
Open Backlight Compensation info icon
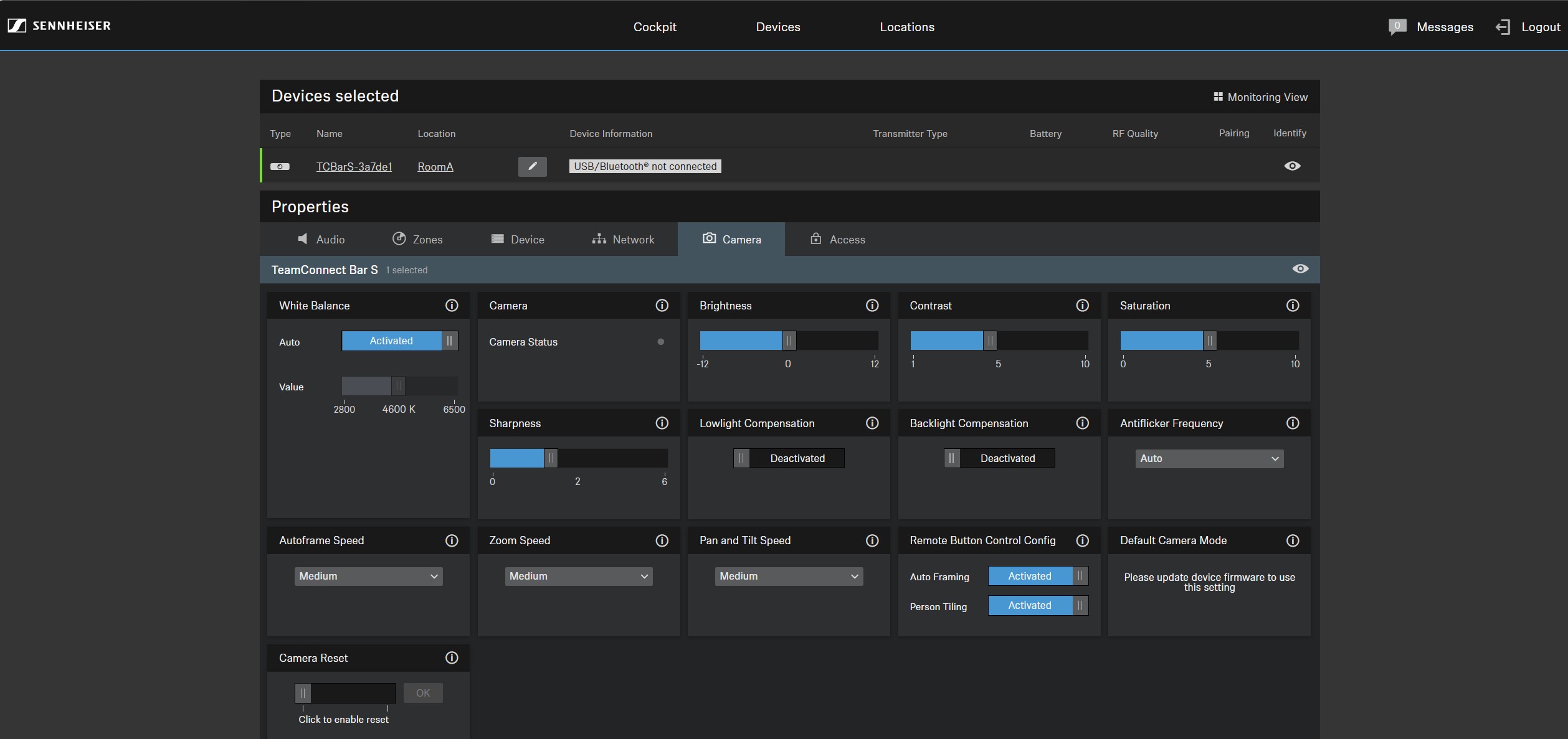[1083, 423]
